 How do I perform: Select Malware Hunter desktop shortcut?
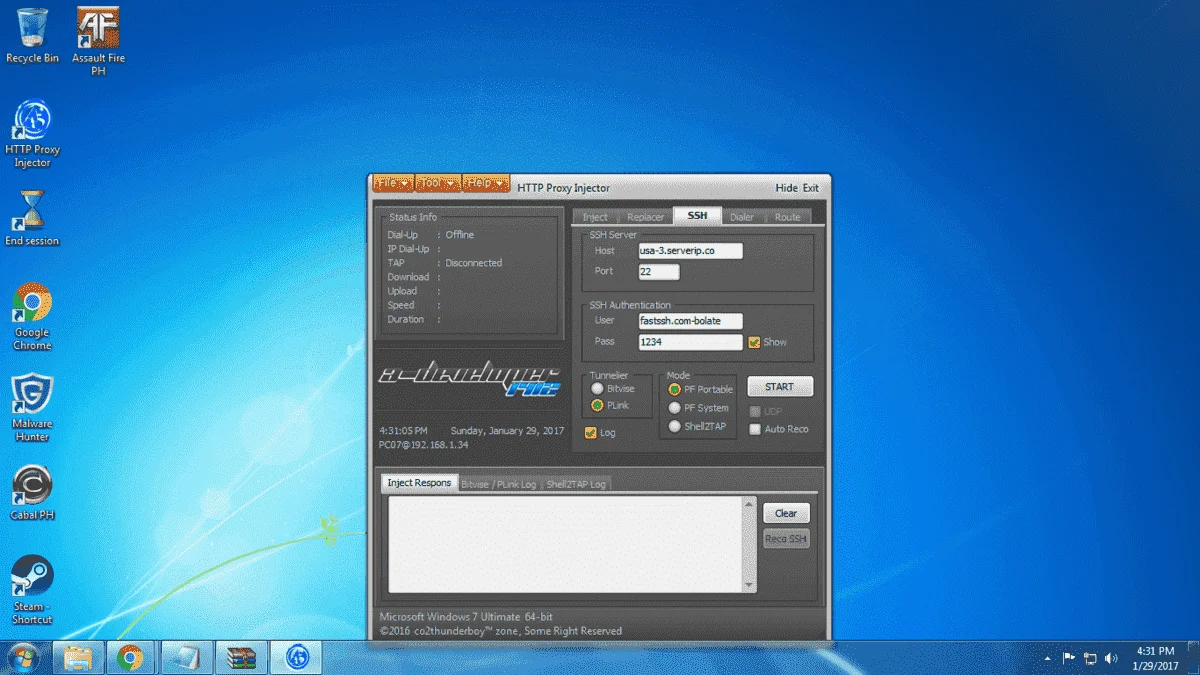tap(32, 408)
